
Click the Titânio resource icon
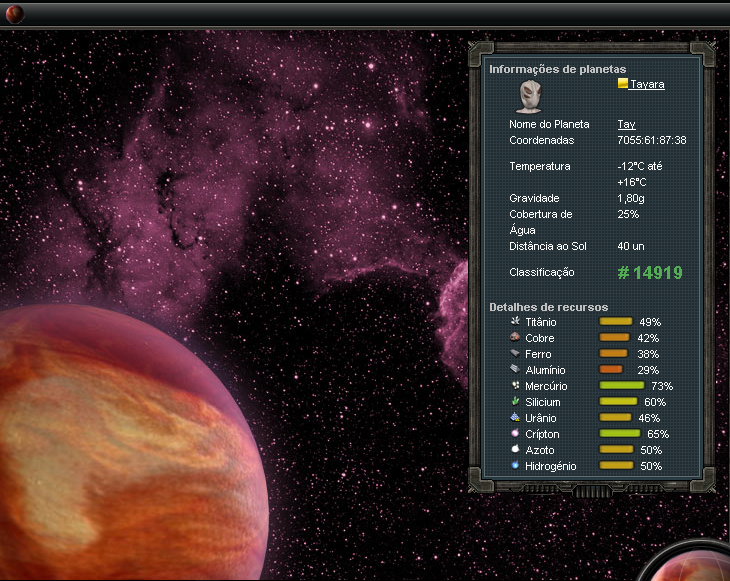[x=515, y=322]
